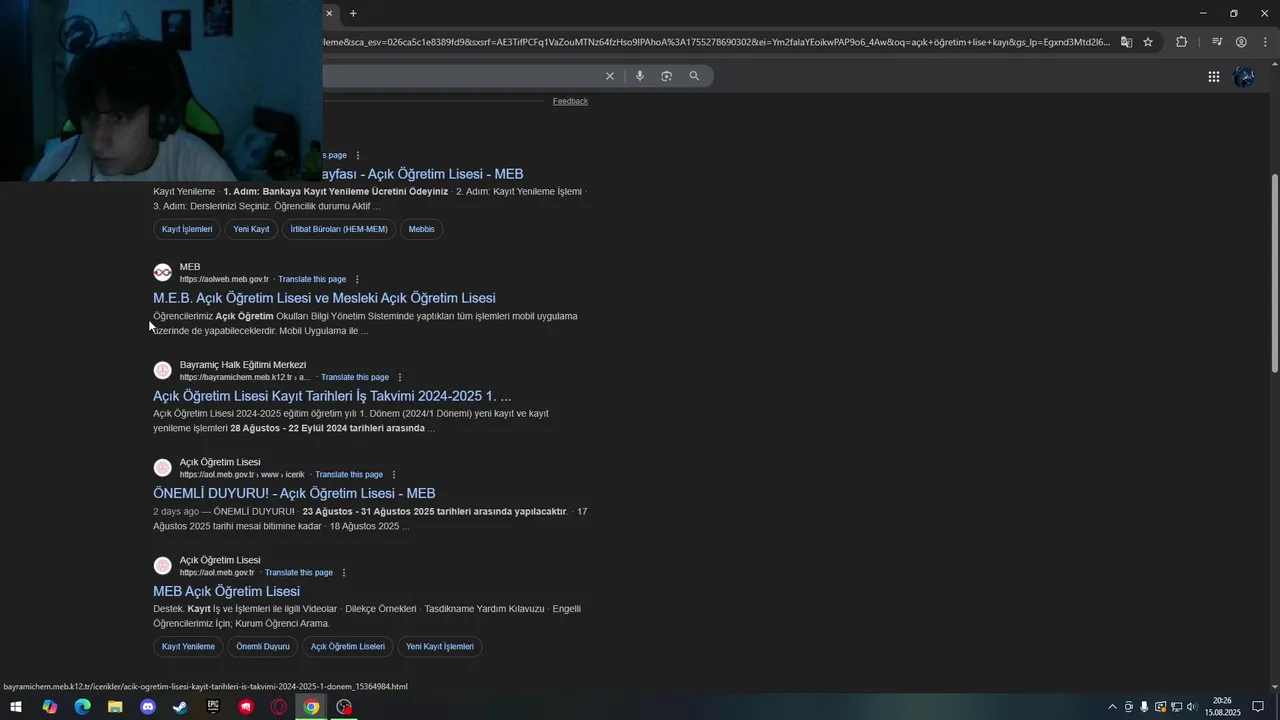Click the 'Kayıt İşlemleri' sitelink chip
Viewport: 1280px width, 720px height.
[x=187, y=229]
